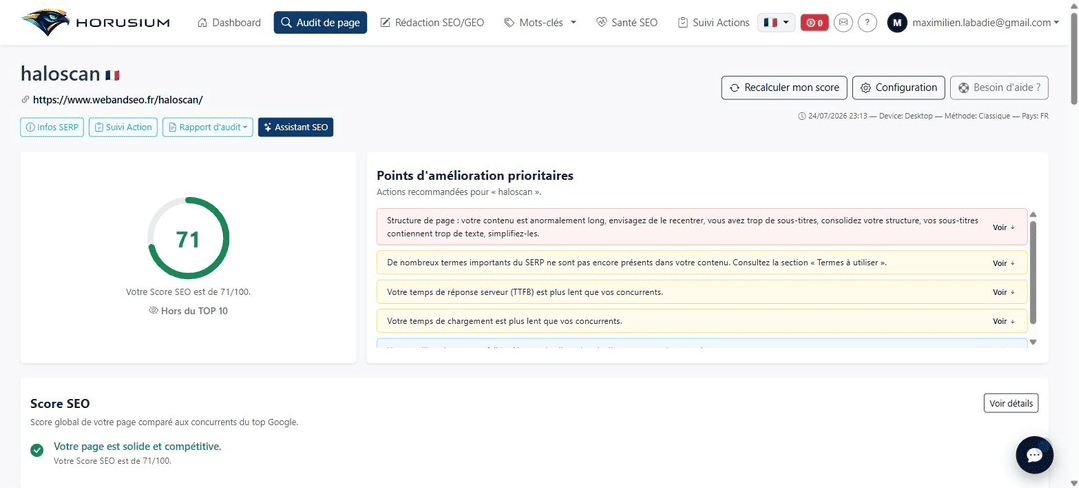Open Rédaction SEO/GEO section
The width and height of the screenshot is (1079, 488).
[432, 23]
